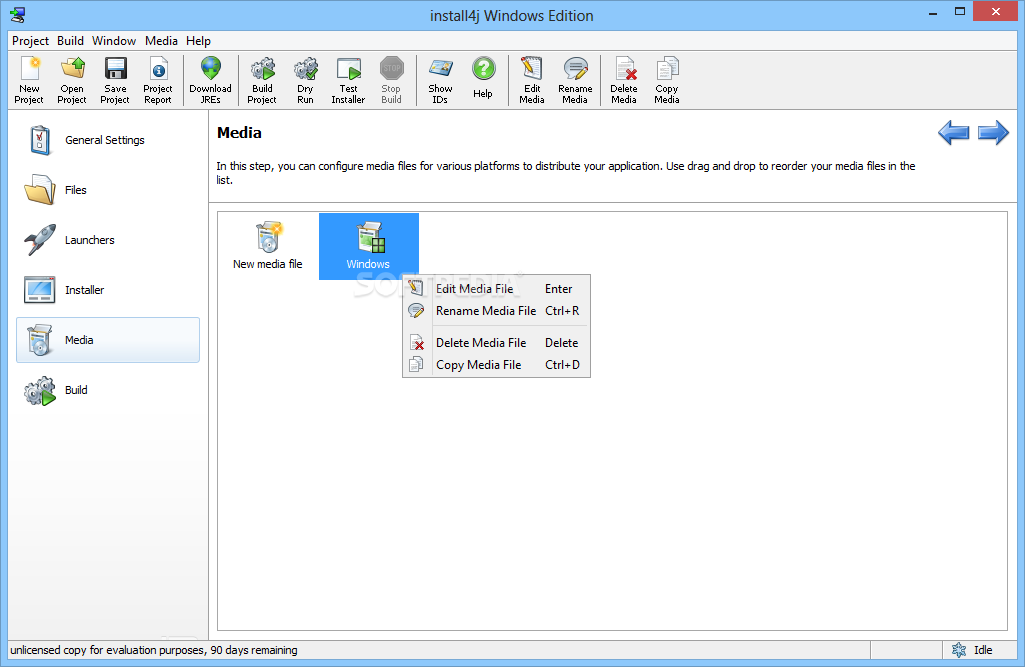Go to General Settings step
Image resolution: width=1025 pixels, height=667 pixels.
tap(108, 140)
